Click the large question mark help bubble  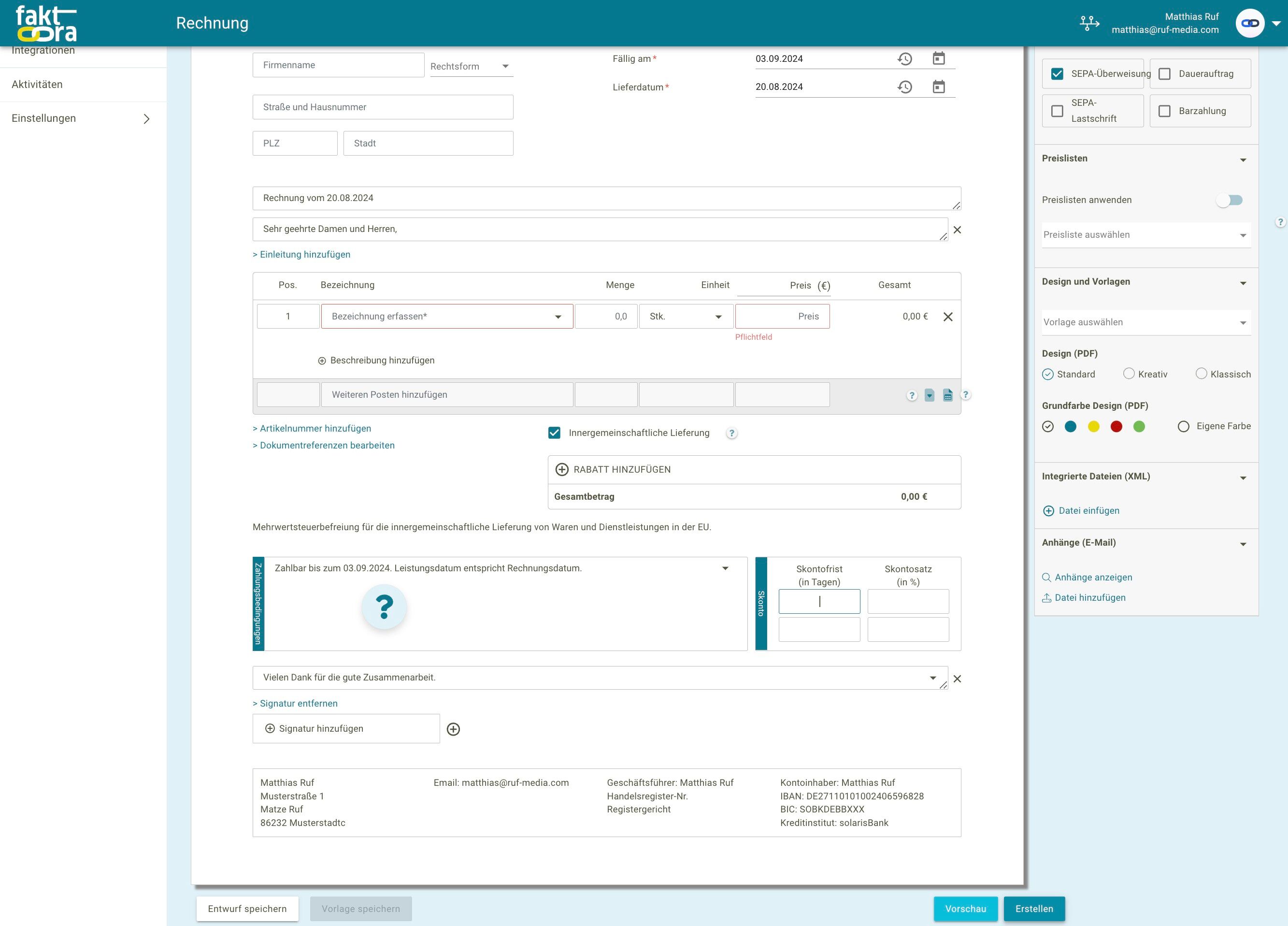(385, 607)
